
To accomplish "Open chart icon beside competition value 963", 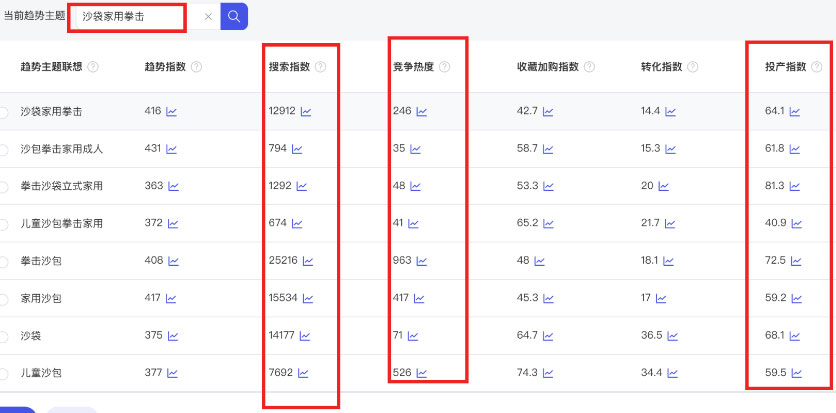I will coord(422,261).
